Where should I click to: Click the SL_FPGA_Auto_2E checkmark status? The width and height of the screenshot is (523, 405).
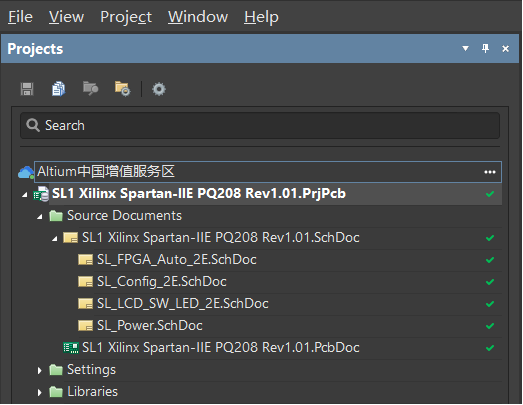tap(490, 260)
